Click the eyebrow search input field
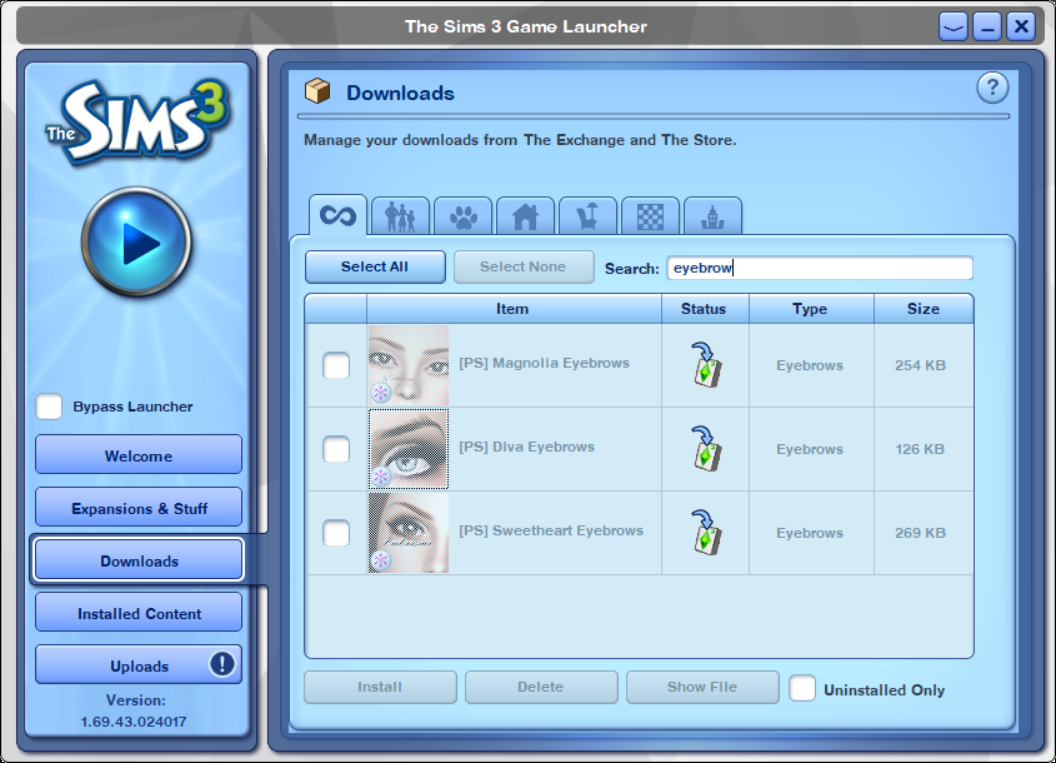Screen dimensions: 1056x763 [820, 267]
